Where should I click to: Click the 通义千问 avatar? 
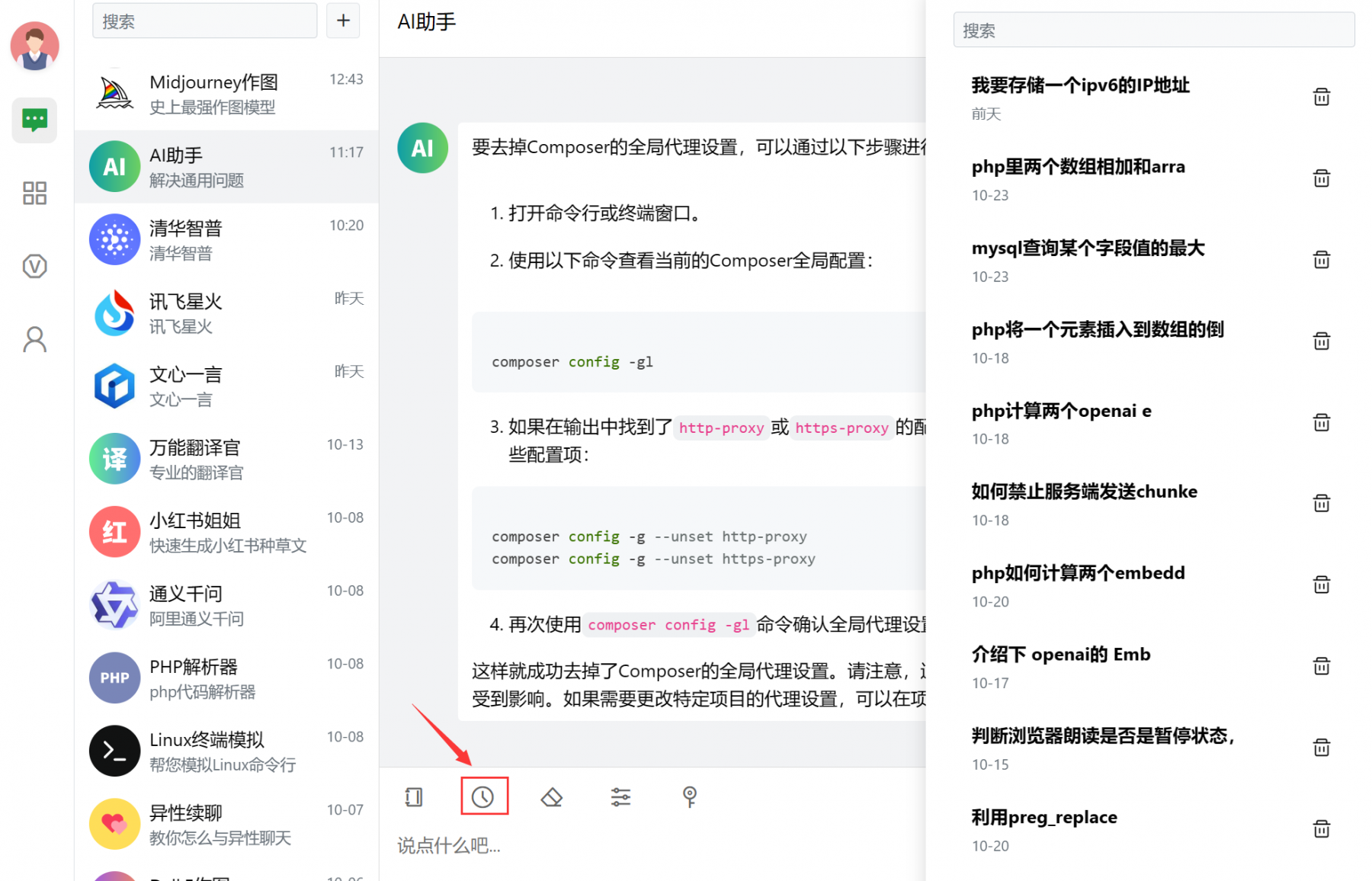coord(114,605)
